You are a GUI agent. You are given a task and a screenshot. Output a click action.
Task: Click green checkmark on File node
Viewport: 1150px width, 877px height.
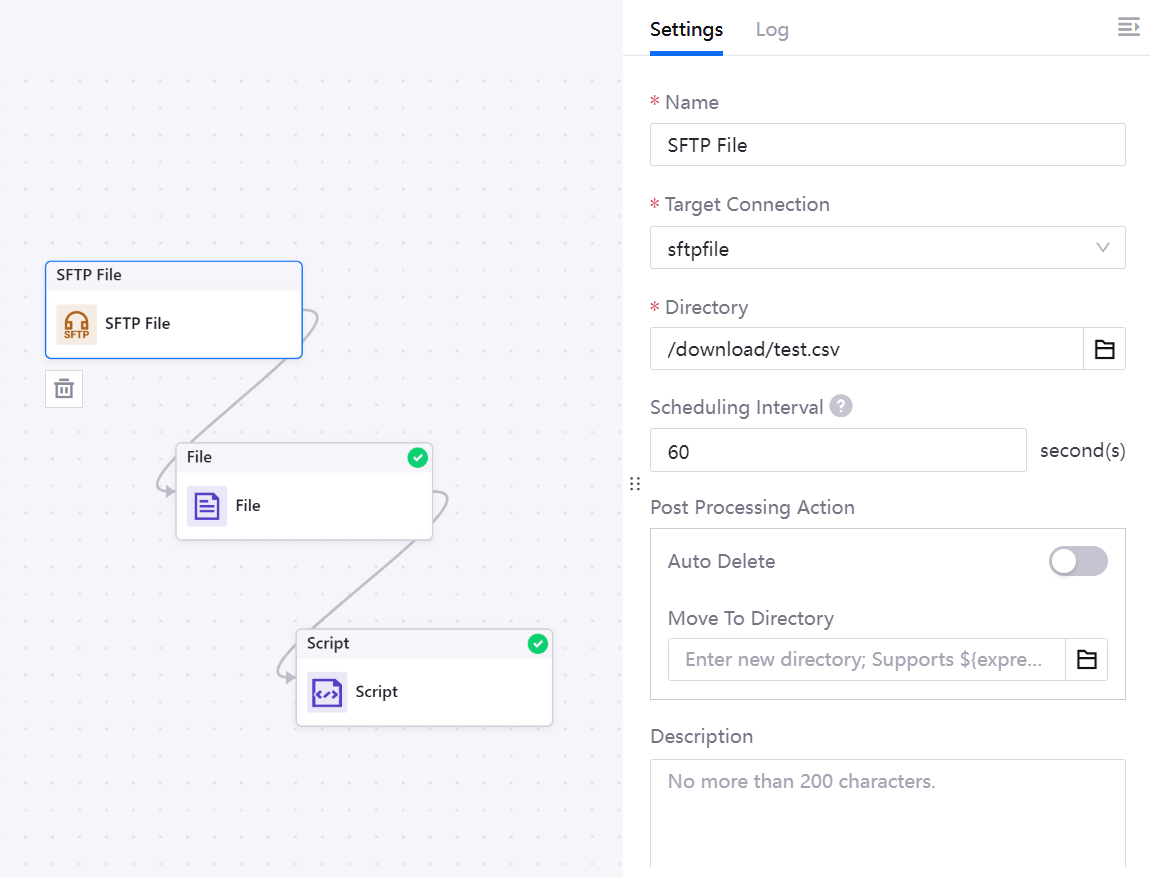click(x=418, y=458)
